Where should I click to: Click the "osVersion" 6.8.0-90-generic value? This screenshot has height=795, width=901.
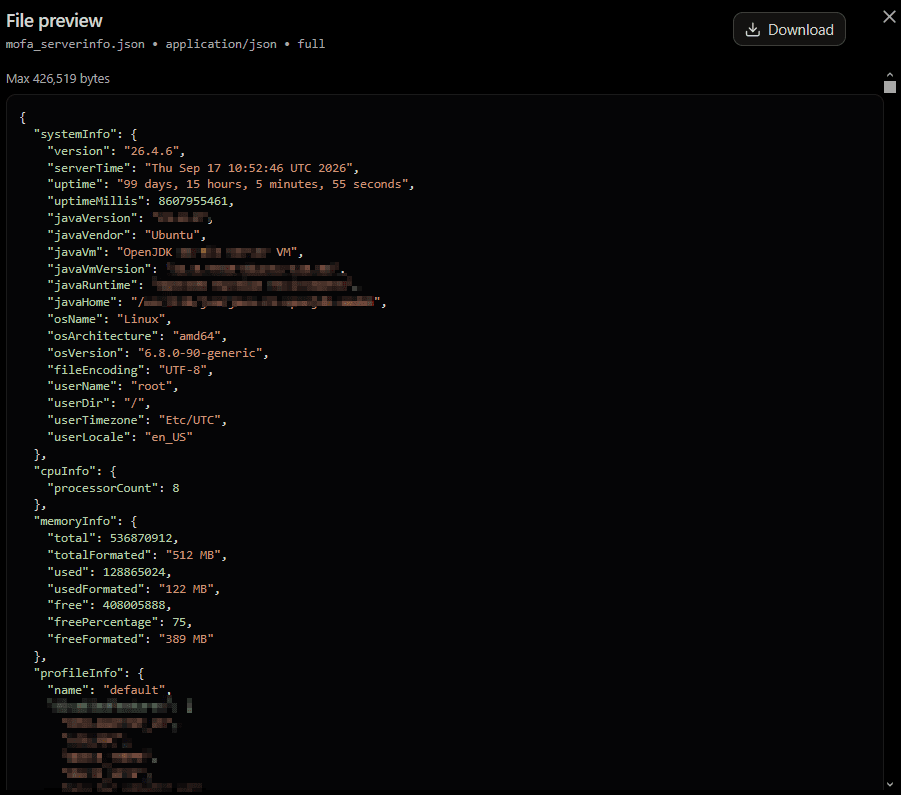point(200,353)
